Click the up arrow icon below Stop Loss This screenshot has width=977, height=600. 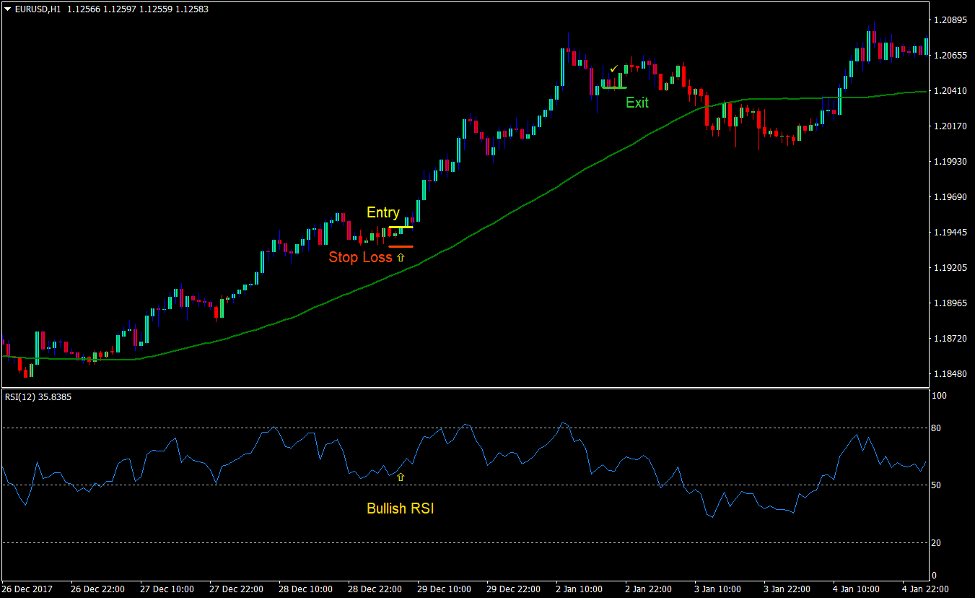click(400, 257)
